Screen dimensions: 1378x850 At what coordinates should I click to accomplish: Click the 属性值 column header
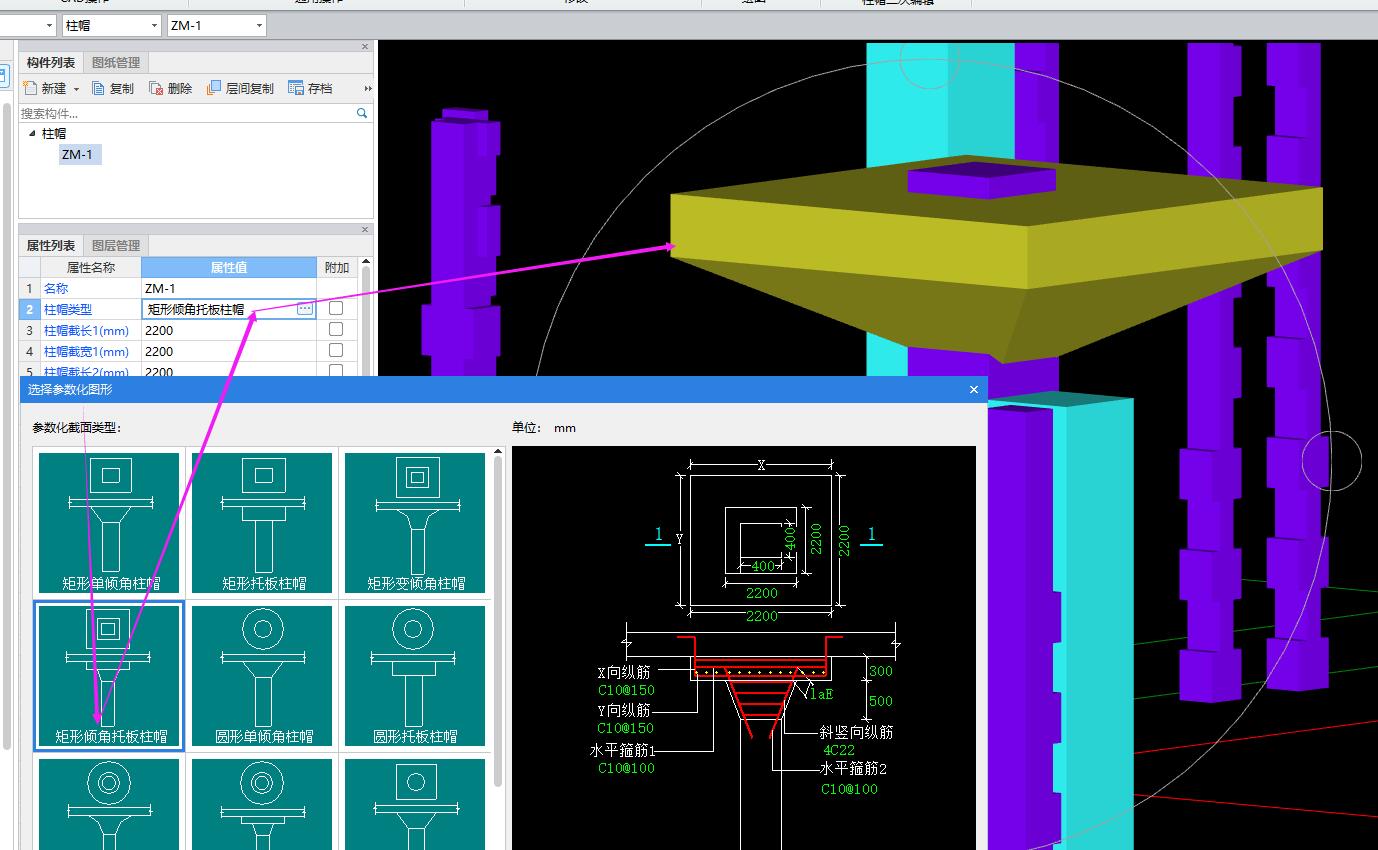tap(229, 267)
